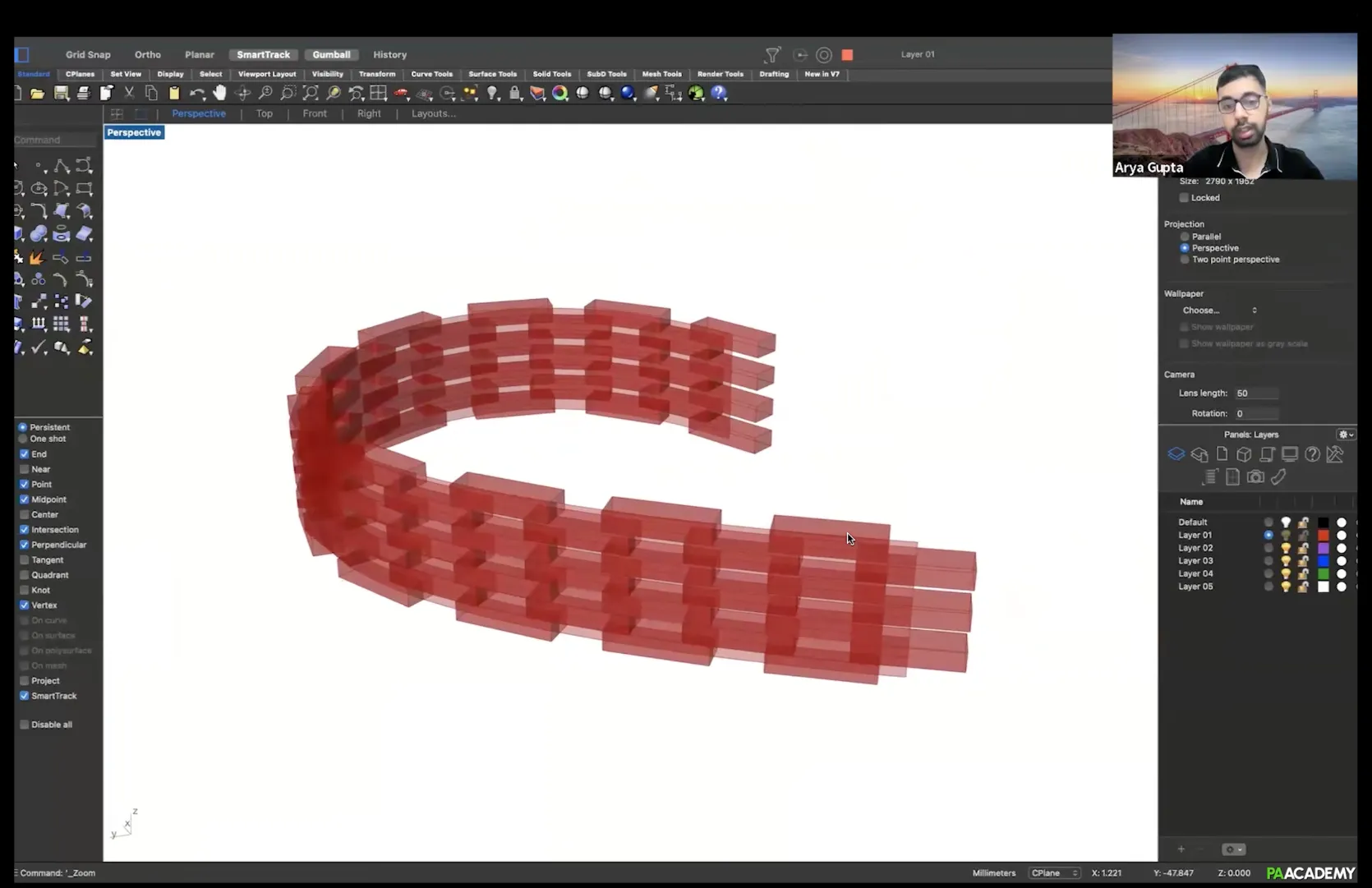Select Parallel projection radio button
Screen dimensions: 1372x888
1185,237
